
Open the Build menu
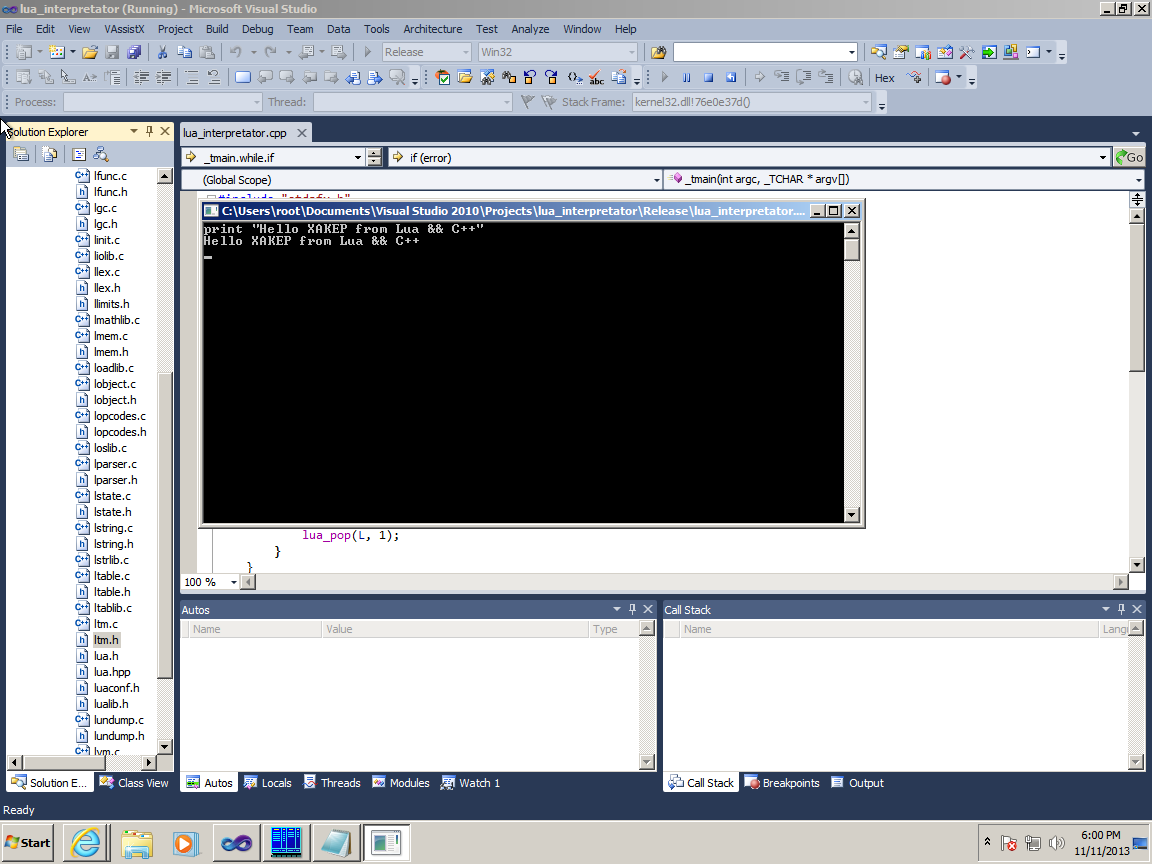pos(217,29)
